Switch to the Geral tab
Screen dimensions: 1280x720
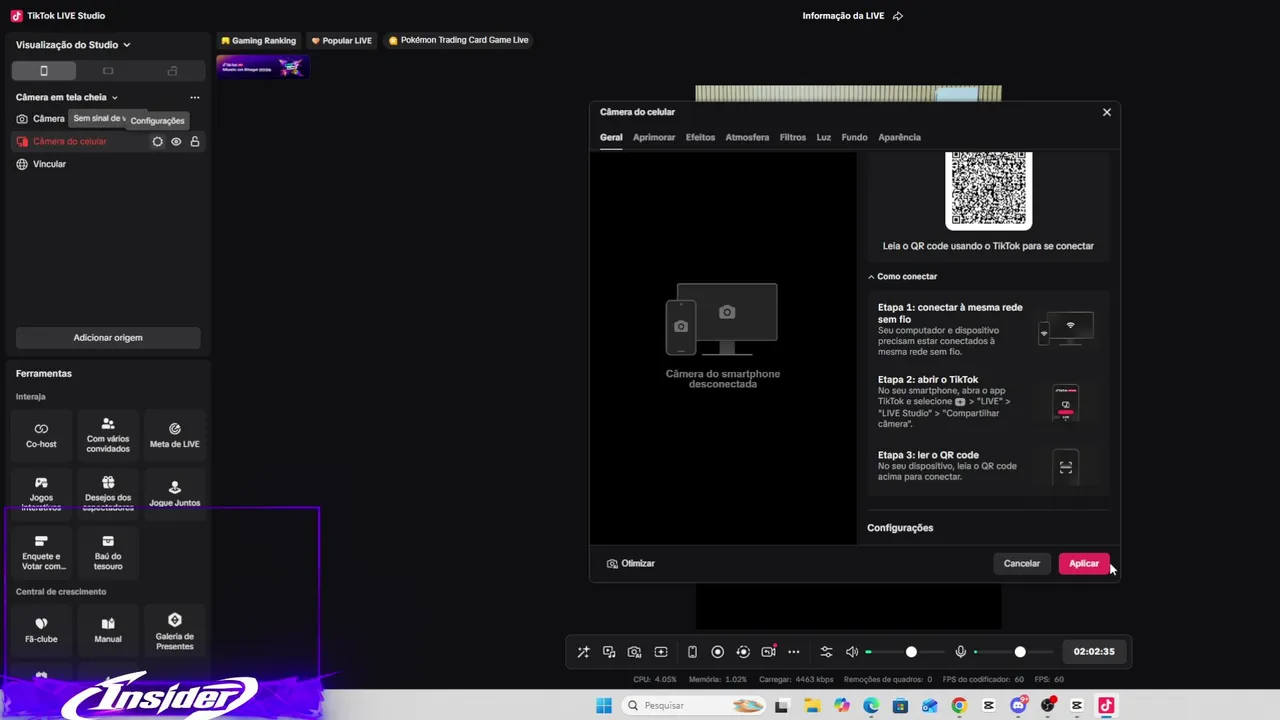pos(611,137)
